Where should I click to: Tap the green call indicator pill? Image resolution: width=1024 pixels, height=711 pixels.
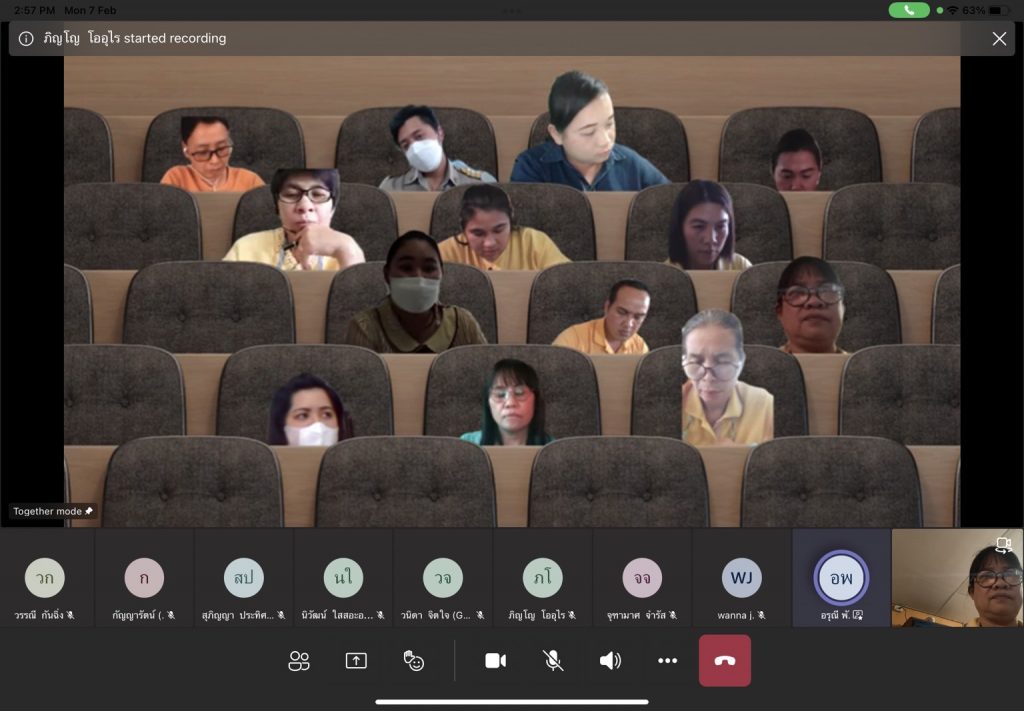[909, 10]
